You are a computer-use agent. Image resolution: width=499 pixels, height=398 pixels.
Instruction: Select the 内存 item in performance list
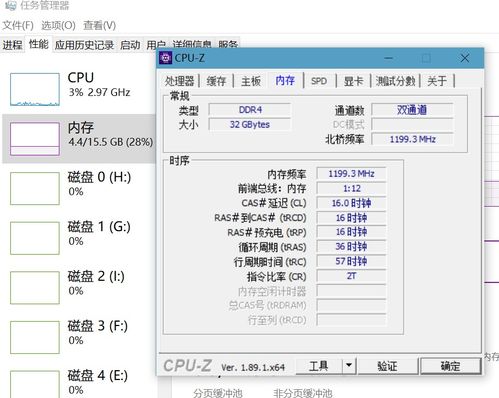tap(79, 138)
